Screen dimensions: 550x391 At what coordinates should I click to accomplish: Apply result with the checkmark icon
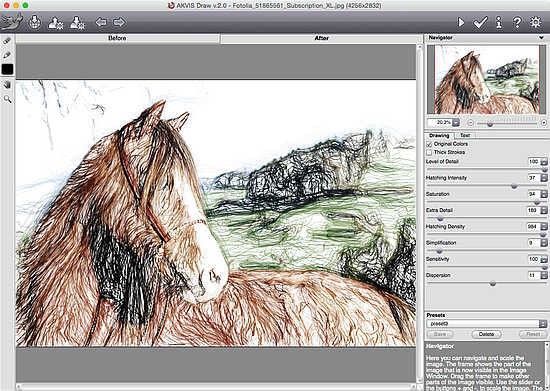click(x=480, y=22)
